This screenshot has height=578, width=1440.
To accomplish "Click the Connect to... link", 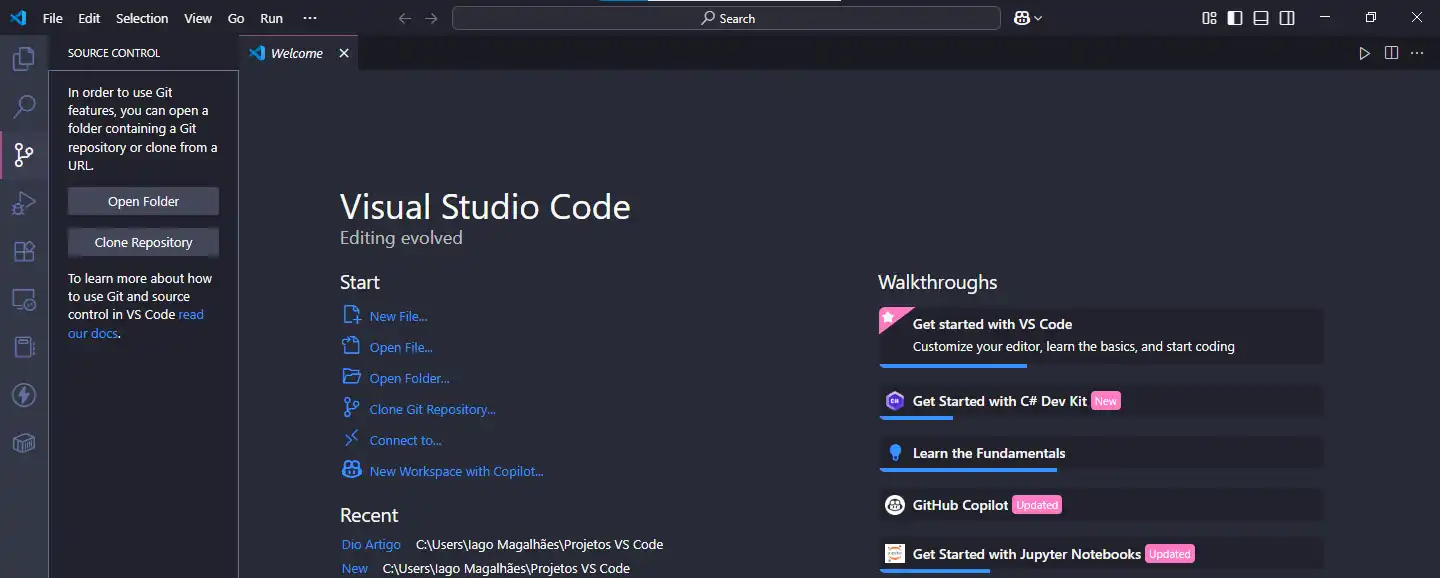I will click(405, 440).
